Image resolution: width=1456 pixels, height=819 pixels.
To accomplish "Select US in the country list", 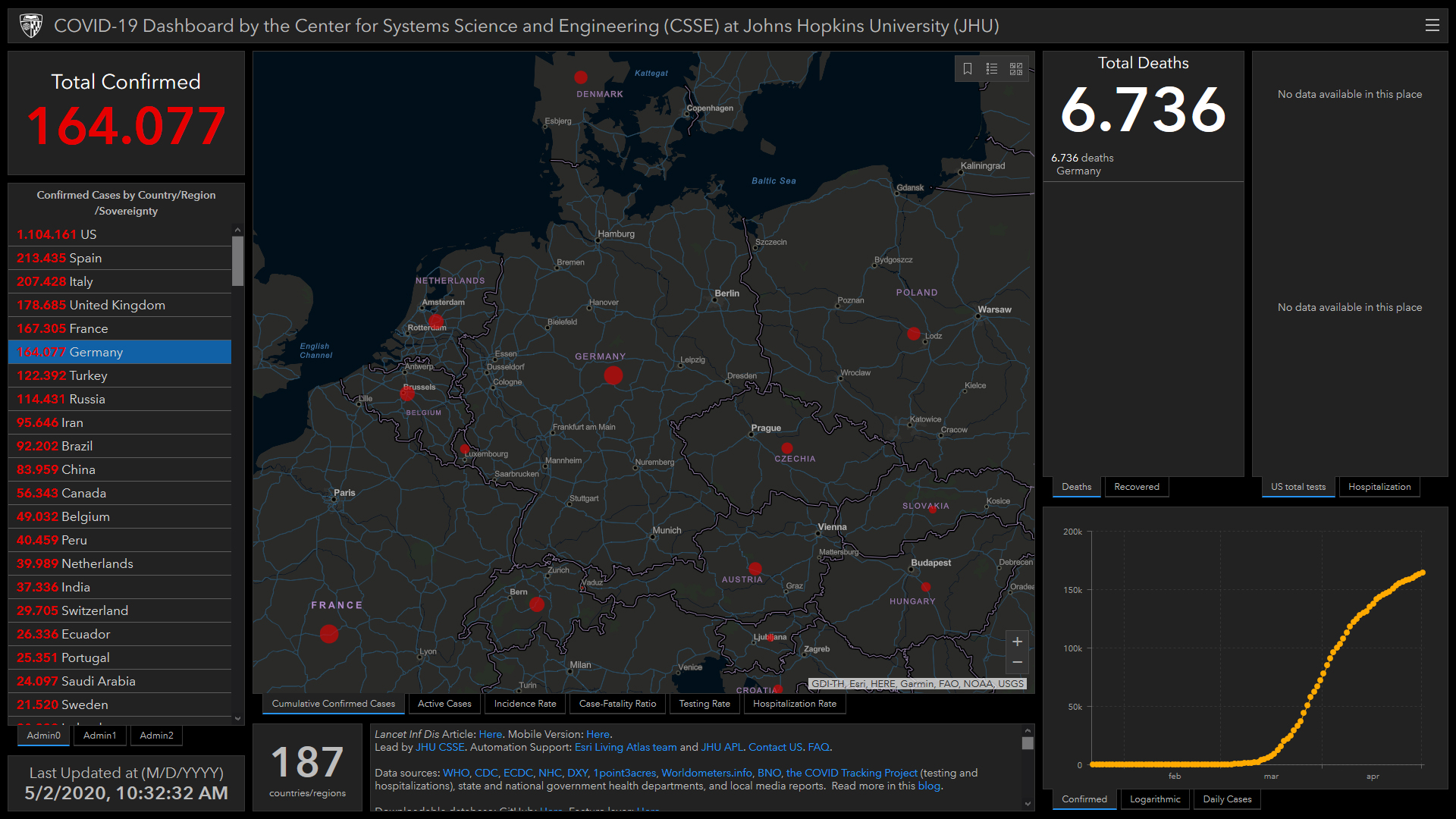I will click(120, 234).
